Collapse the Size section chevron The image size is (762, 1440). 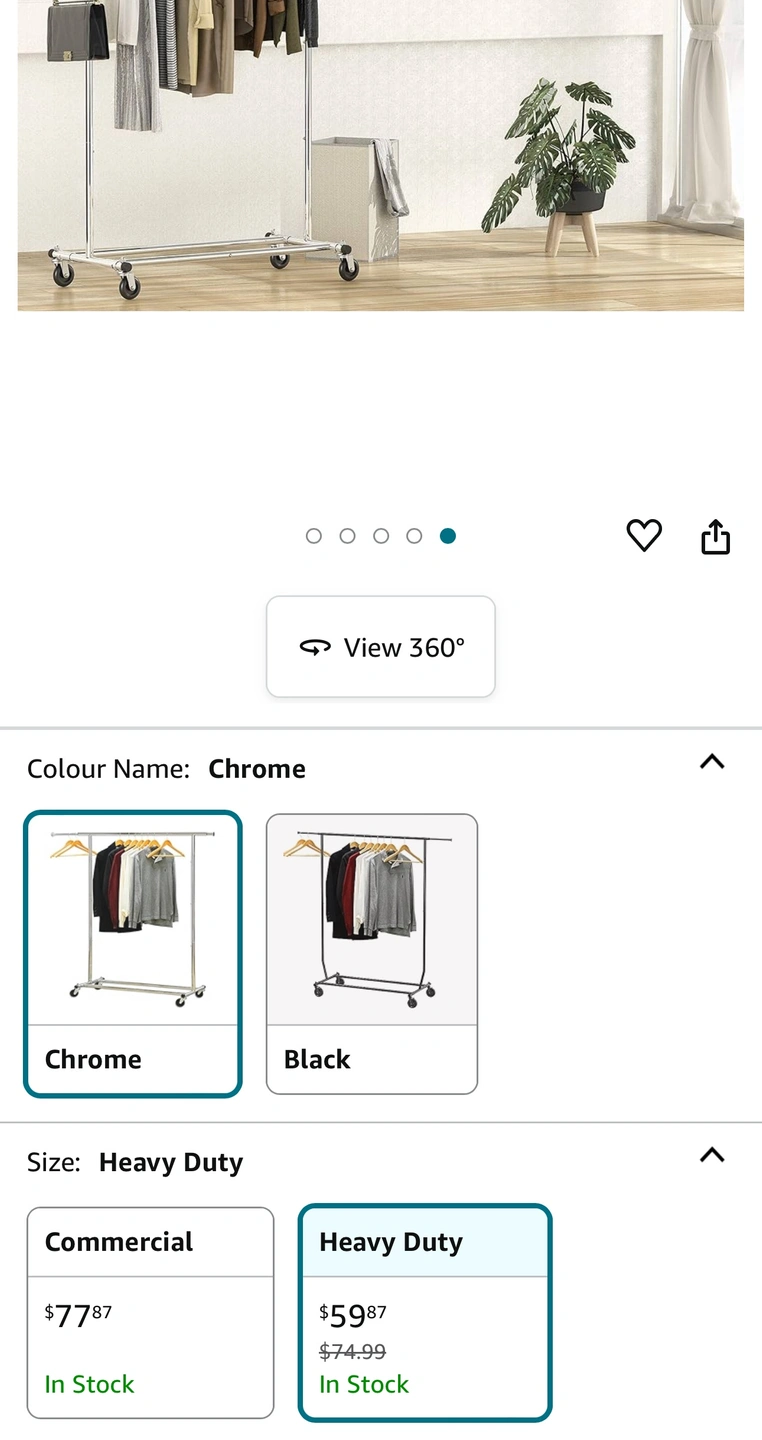[712, 1155]
